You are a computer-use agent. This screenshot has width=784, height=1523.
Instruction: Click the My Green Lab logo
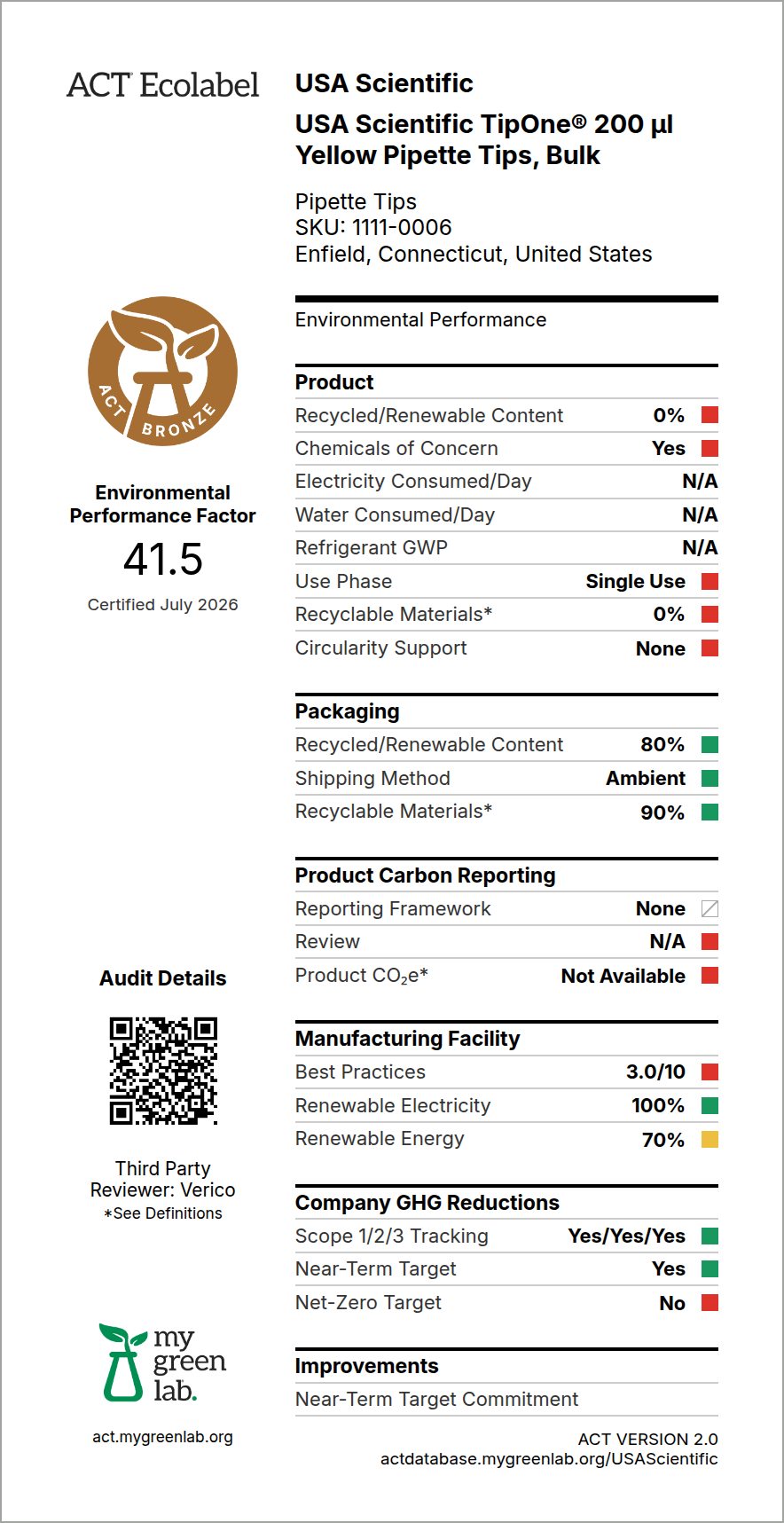(x=163, y=1363)
